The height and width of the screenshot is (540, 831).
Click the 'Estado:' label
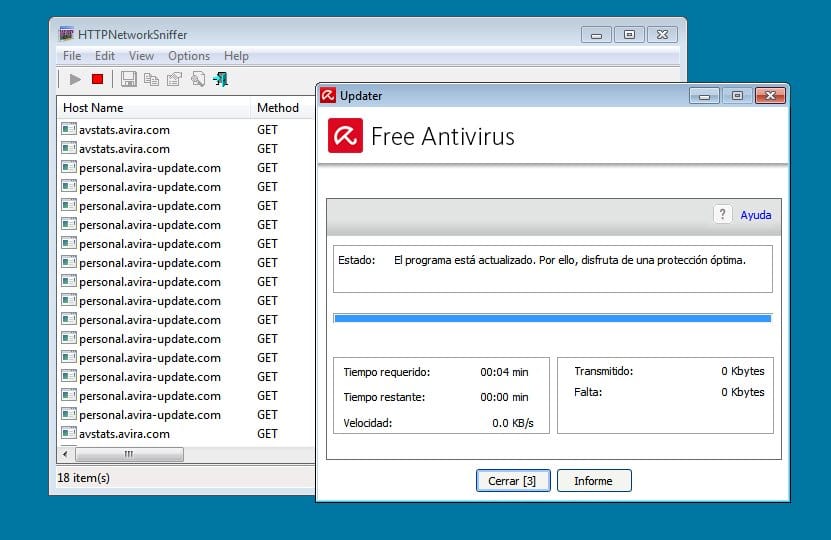tap(357, 260)
